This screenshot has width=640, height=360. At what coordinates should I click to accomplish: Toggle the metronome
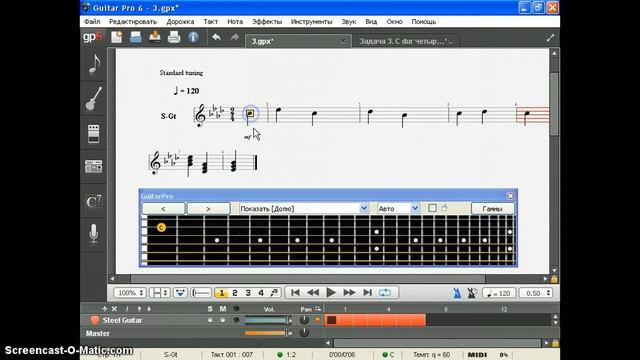coord(457,293)
